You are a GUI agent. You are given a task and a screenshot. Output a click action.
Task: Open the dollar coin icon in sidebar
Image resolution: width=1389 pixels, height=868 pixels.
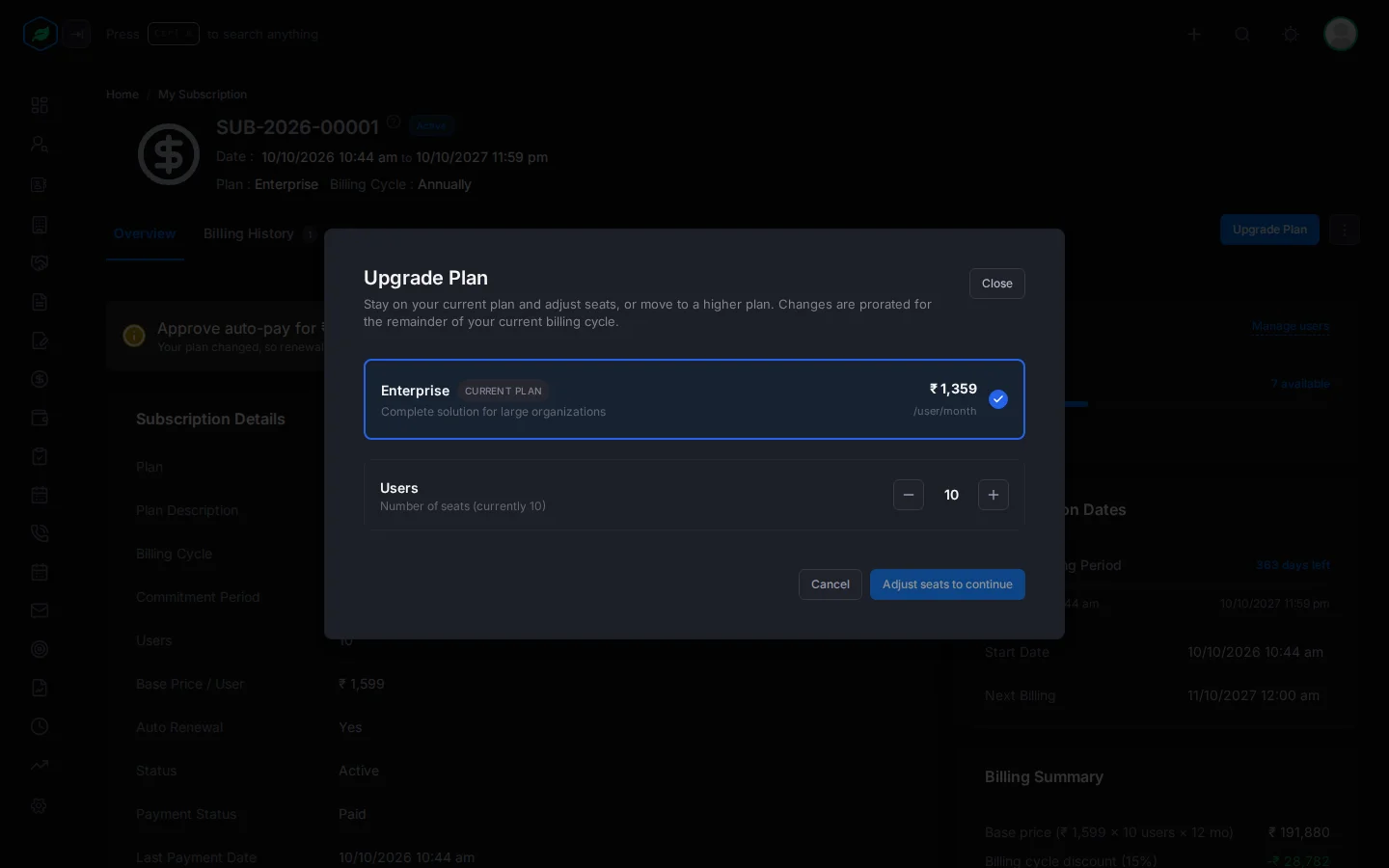[x=40, y=379]
